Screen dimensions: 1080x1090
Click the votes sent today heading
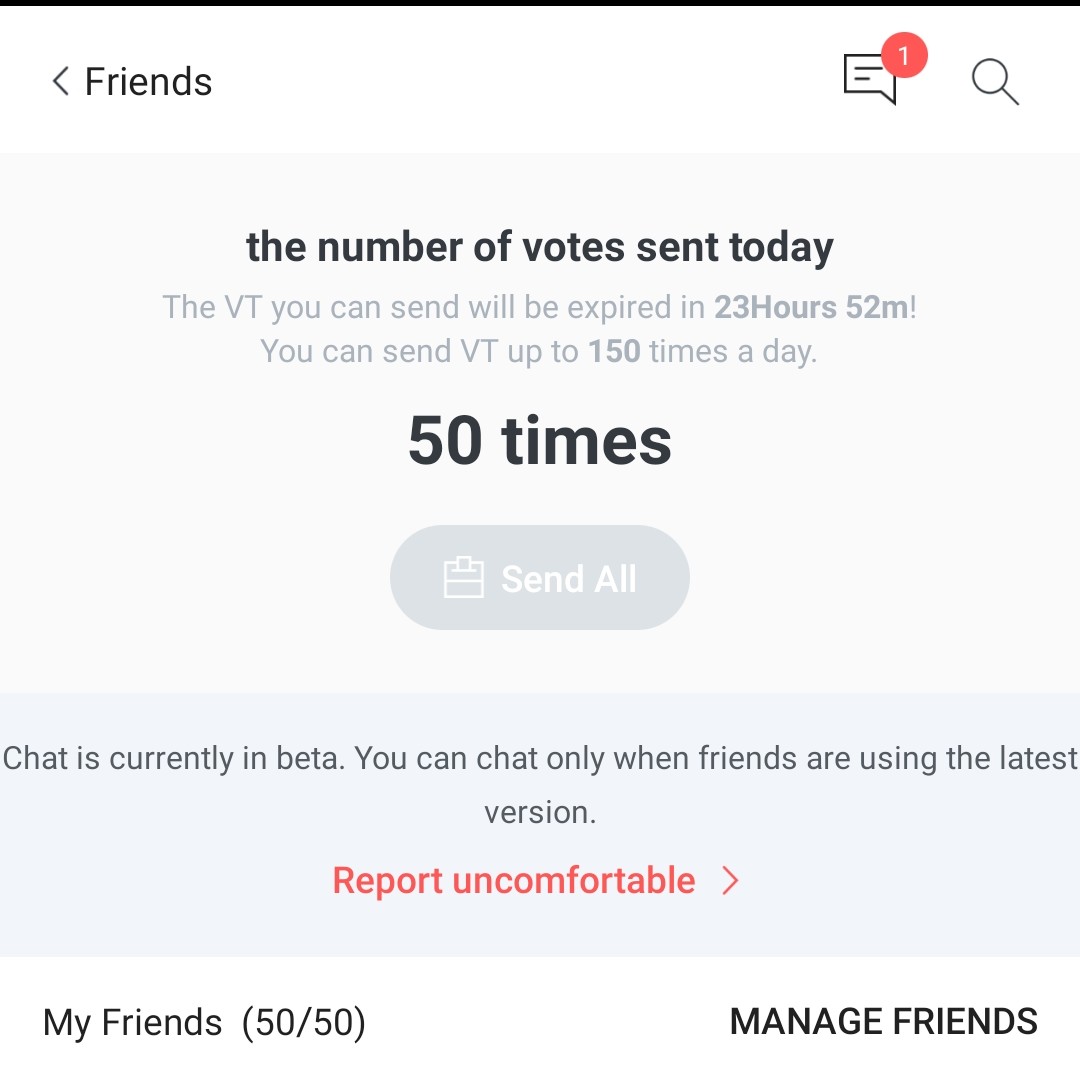[x=539, y=248]
